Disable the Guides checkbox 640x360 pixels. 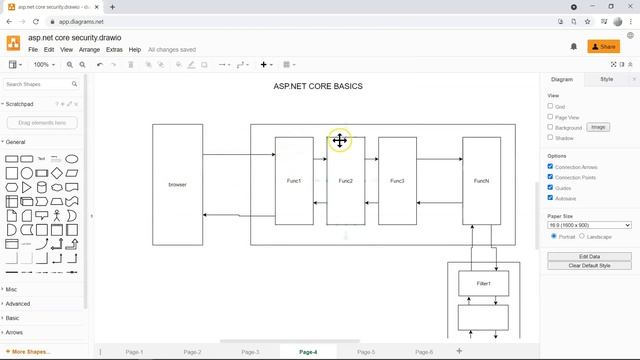550,187
